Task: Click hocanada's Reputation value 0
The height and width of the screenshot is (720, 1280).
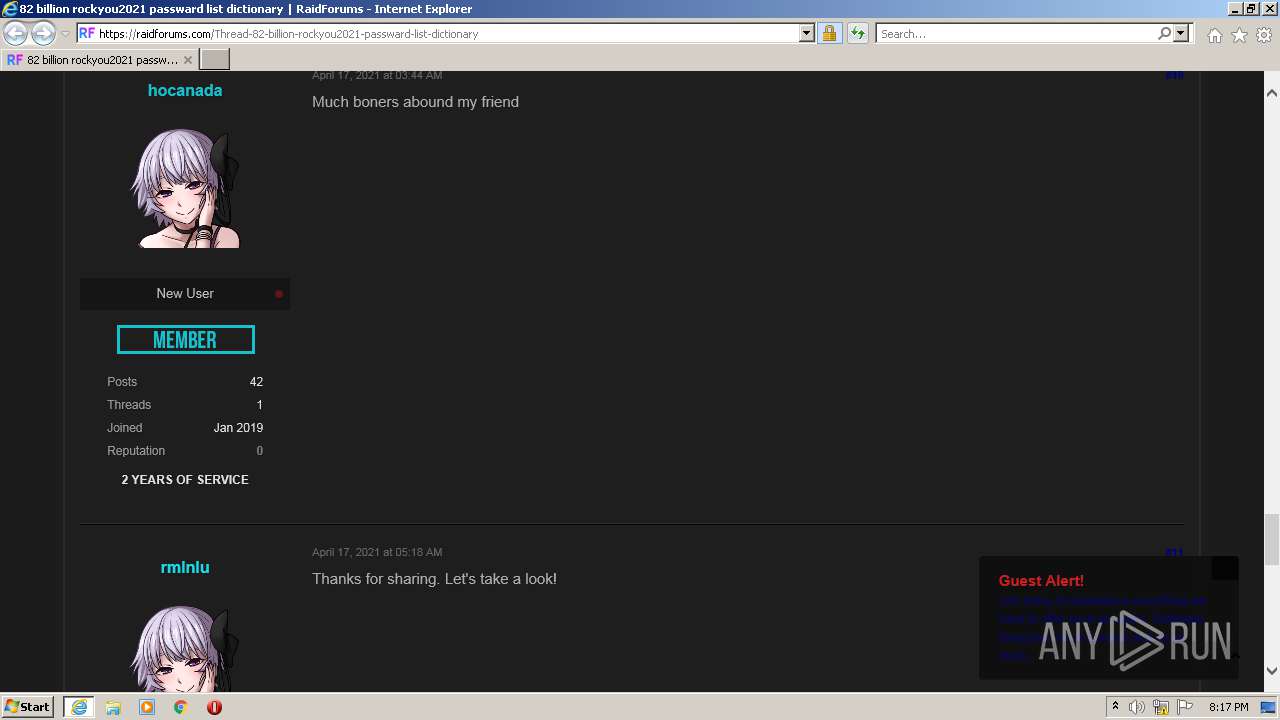Action: coord(259,451)
